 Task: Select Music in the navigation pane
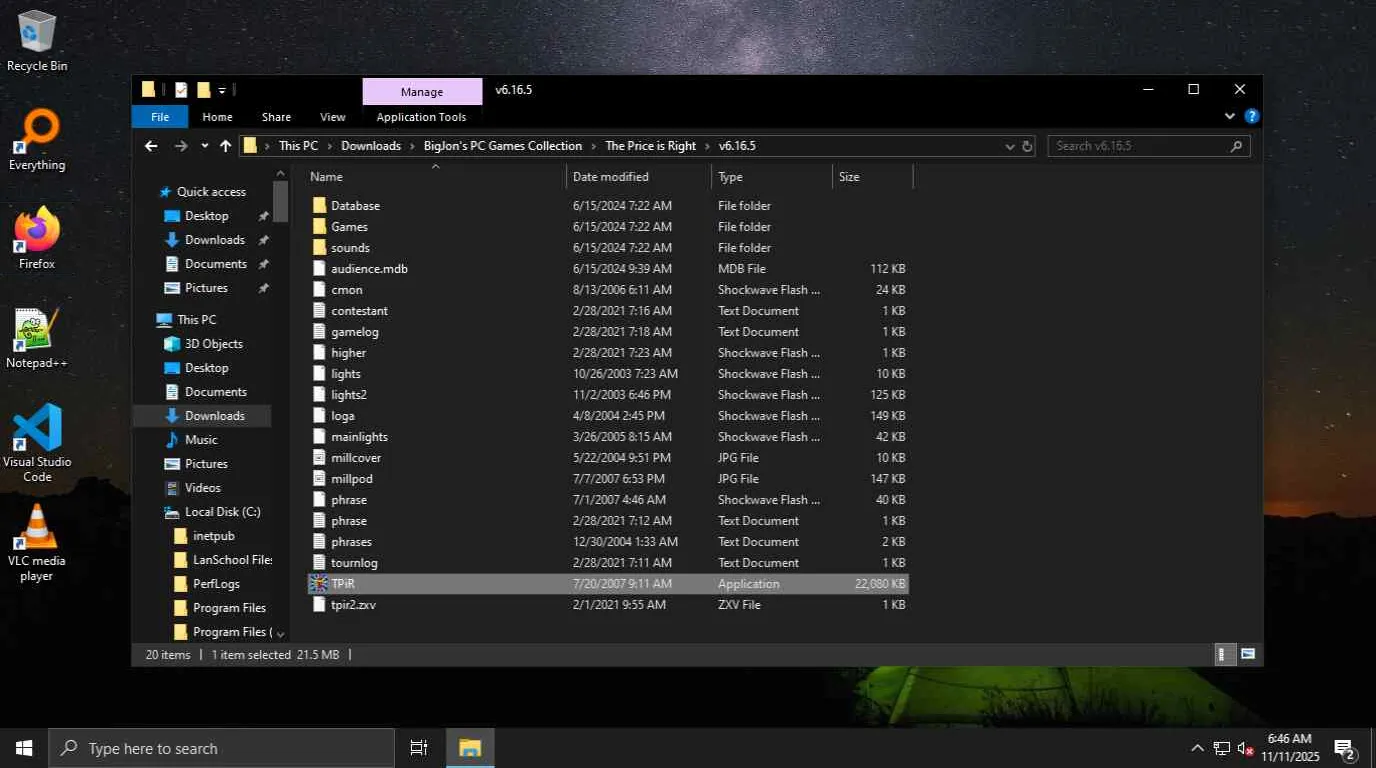click(201, 440)
